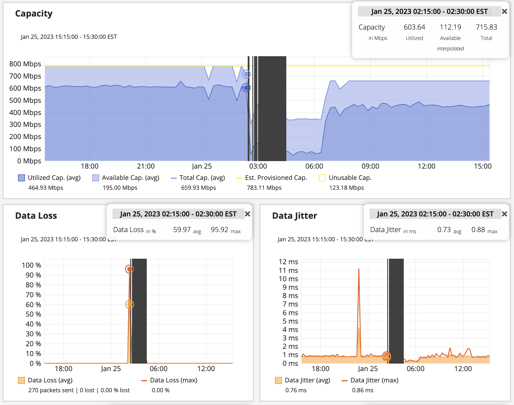Click the Data Jitter tooltip date range header
The image size is (514, 405).
pos(435,214)
